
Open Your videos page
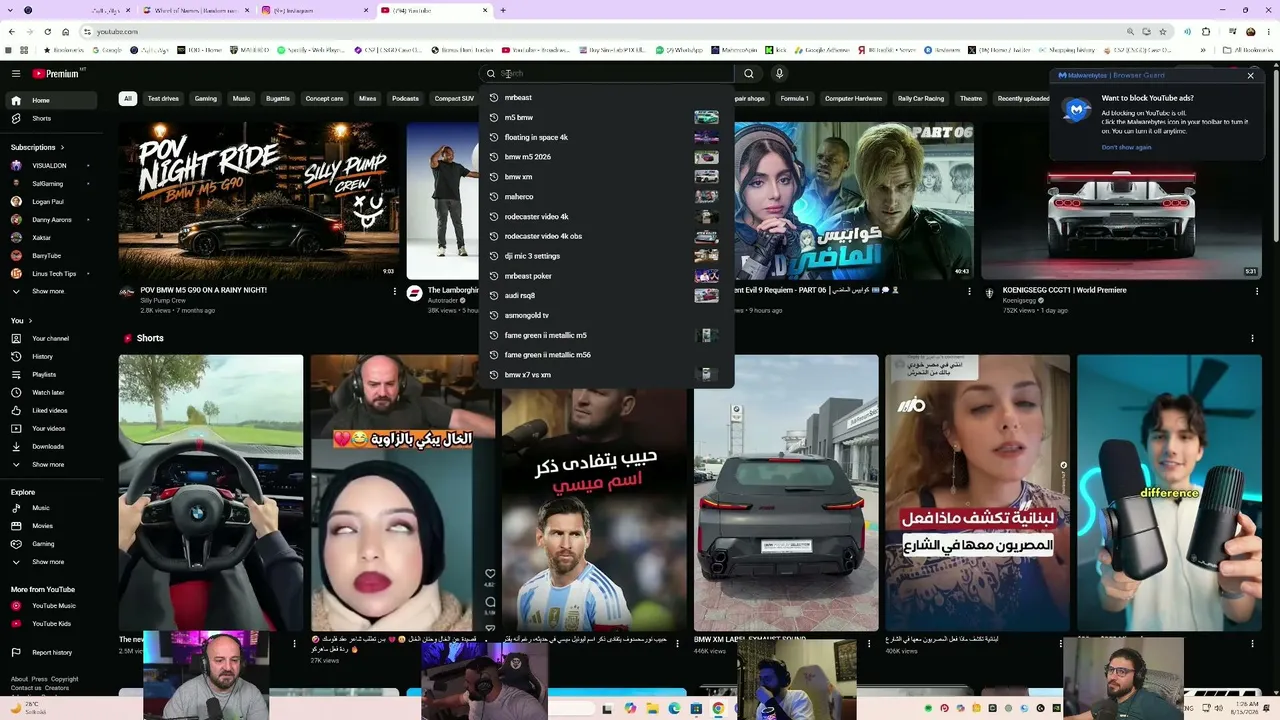(50, 428)
